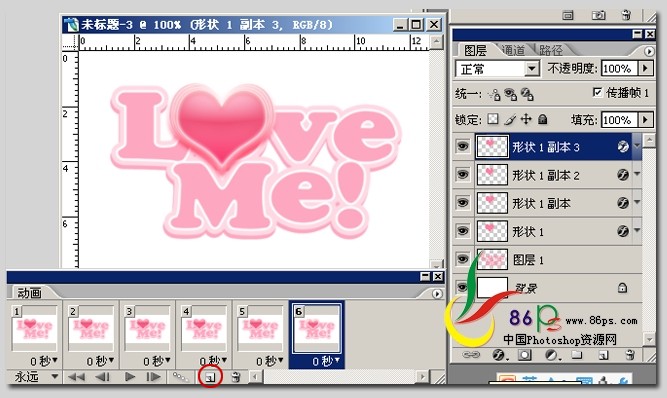Open the 不透明度 opacity slider arrow
The height and width of the screenshot is (398, 667).
tap(645, 68)
